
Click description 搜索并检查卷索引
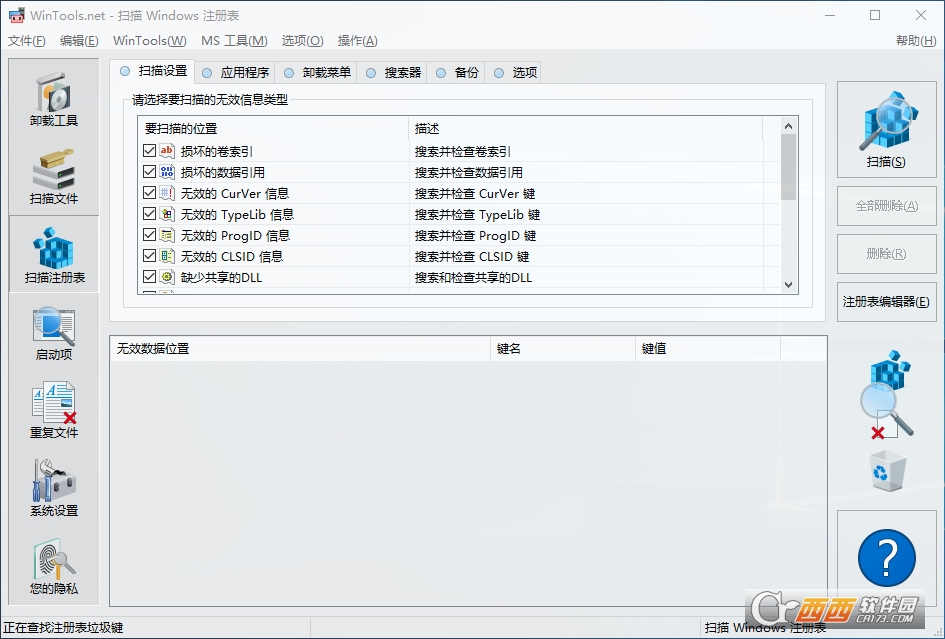463,151
